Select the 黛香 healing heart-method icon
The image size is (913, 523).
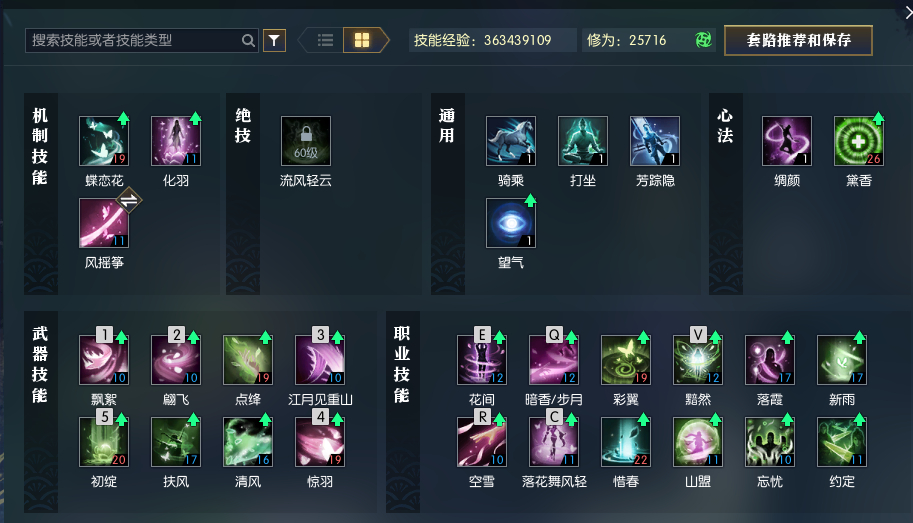(859, 141)
